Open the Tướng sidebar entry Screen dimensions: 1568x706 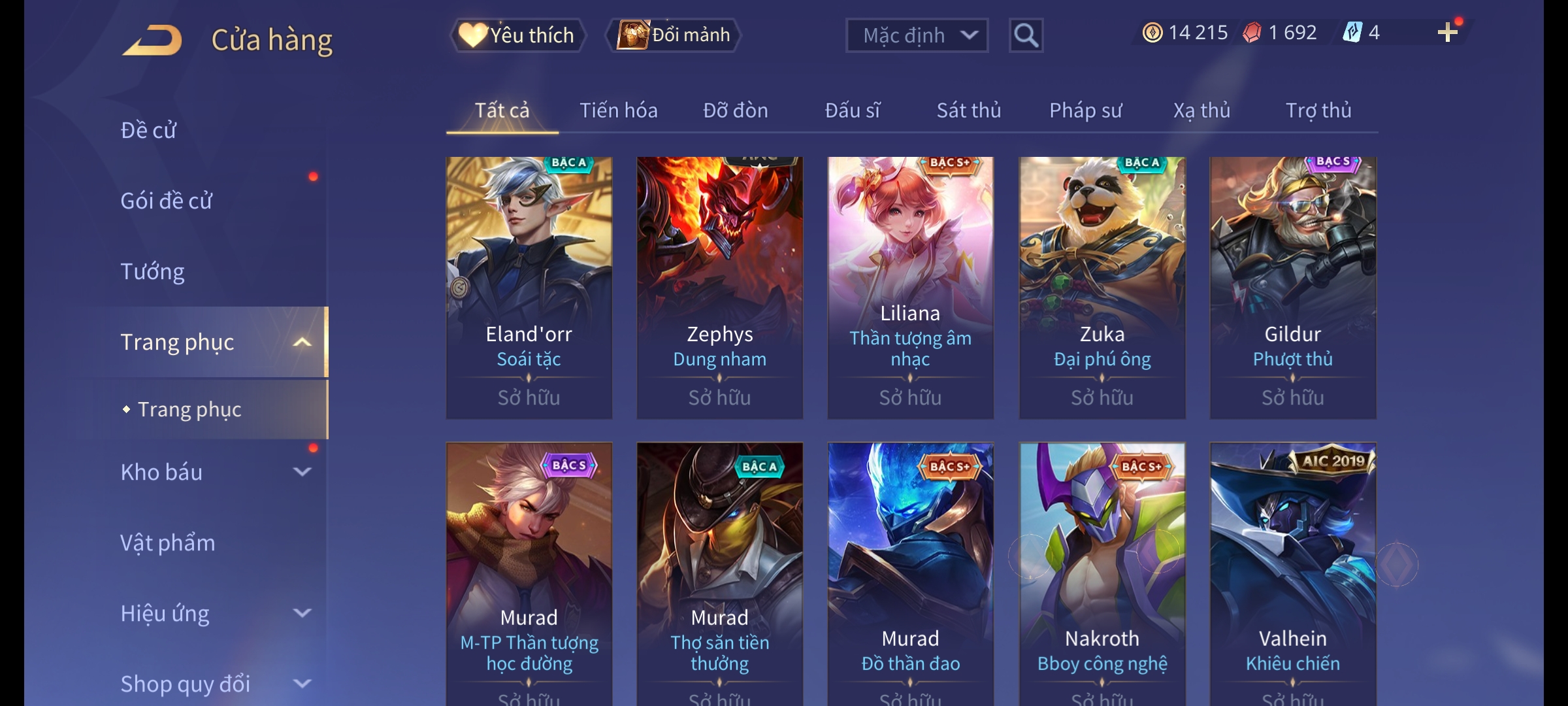click(152, 271)
